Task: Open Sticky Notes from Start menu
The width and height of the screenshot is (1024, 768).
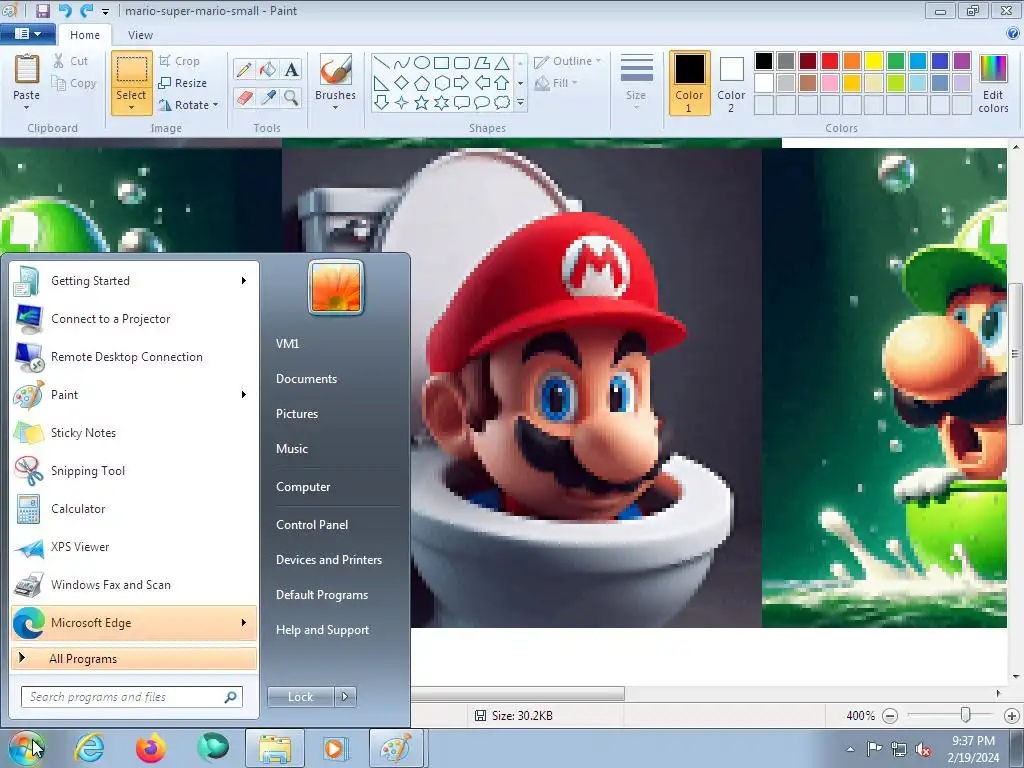Action: pos(134,433)
